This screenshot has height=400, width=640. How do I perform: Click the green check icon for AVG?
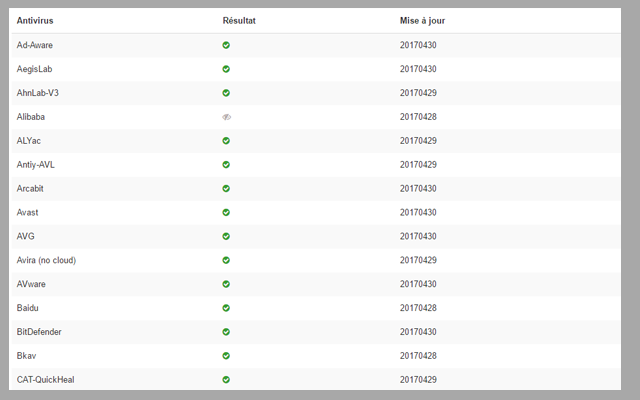point(226,236)
